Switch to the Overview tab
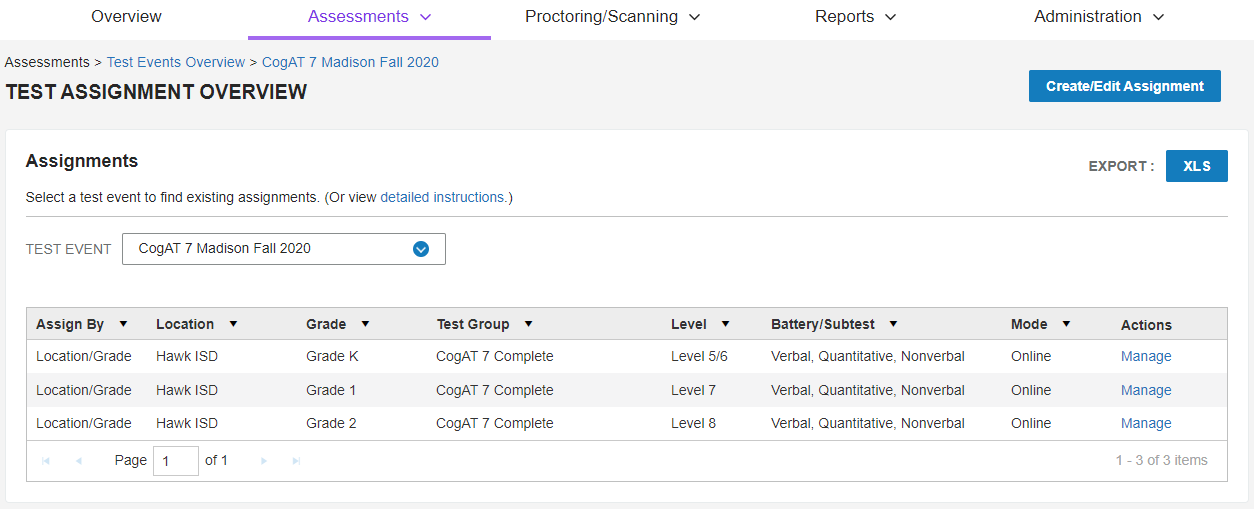 pyautogui.click(x=126, y=17)
